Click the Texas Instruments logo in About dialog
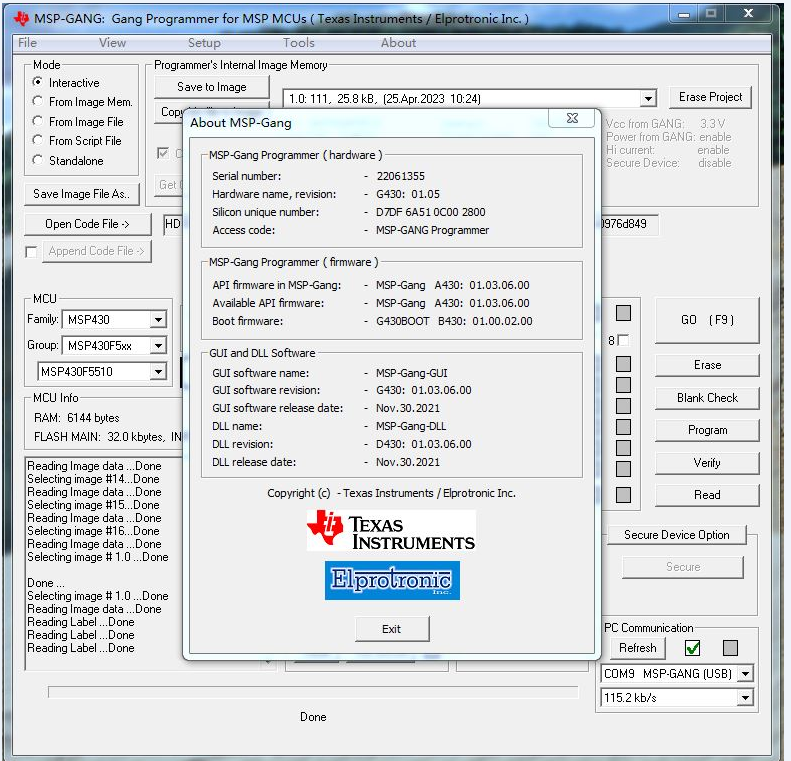 391,531
